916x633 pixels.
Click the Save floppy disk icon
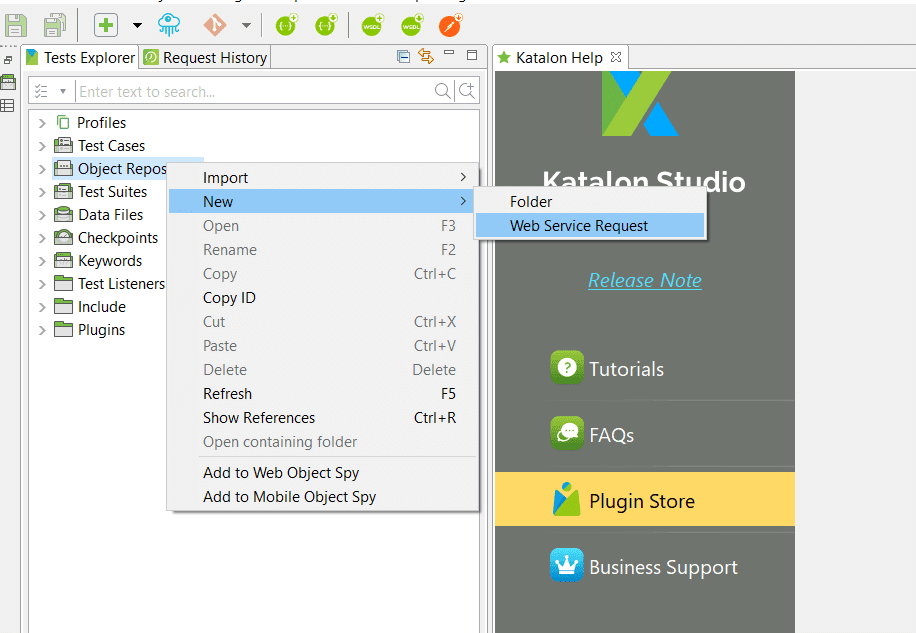click(16, 25)
